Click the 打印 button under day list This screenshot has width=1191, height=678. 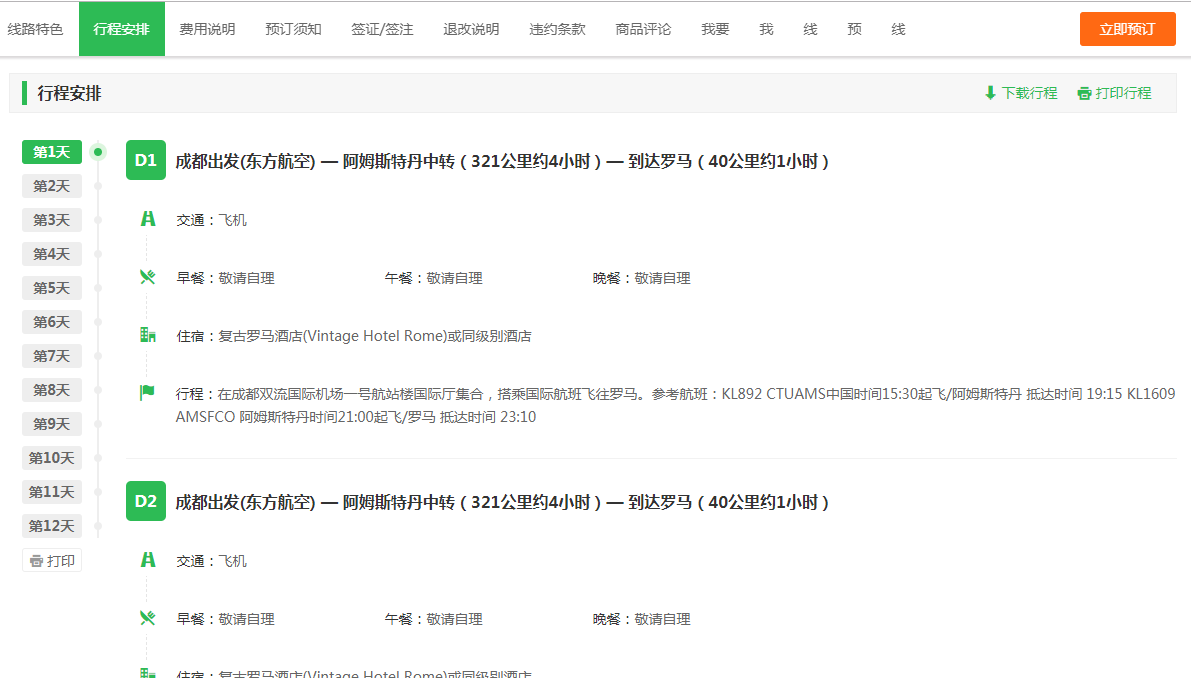52,561
